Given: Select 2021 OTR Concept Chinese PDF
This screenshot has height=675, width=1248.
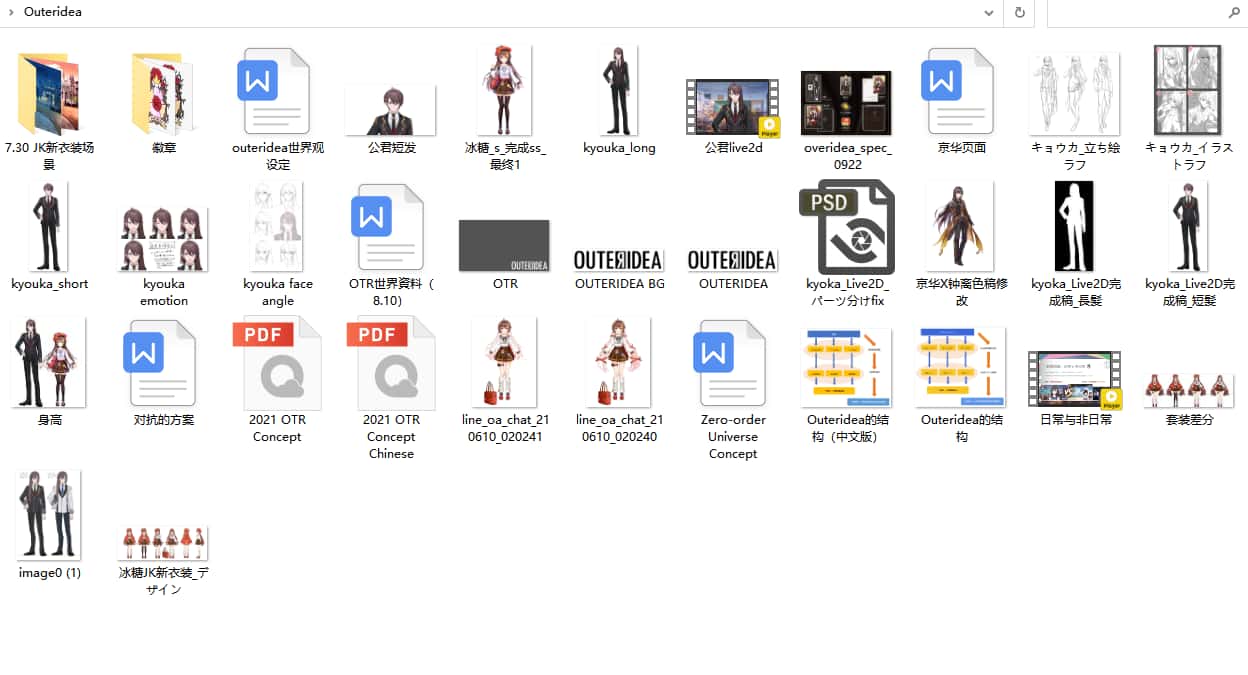Looking at the screenshot, I should 391,364.
